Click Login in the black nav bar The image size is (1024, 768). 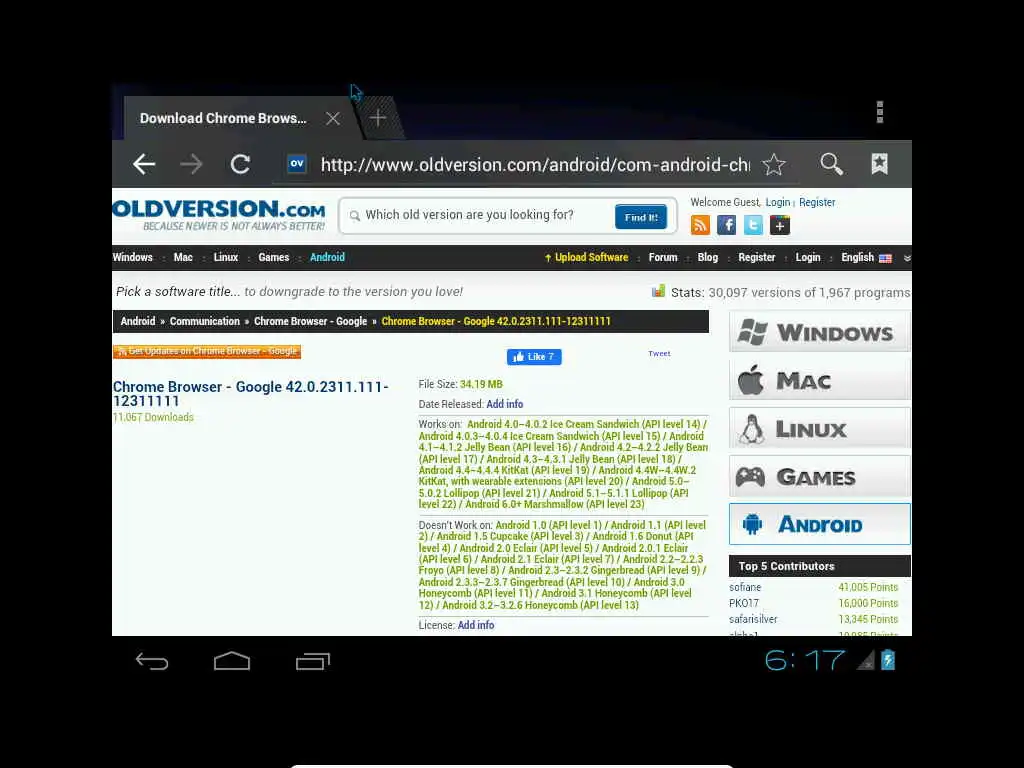(808, 257)
